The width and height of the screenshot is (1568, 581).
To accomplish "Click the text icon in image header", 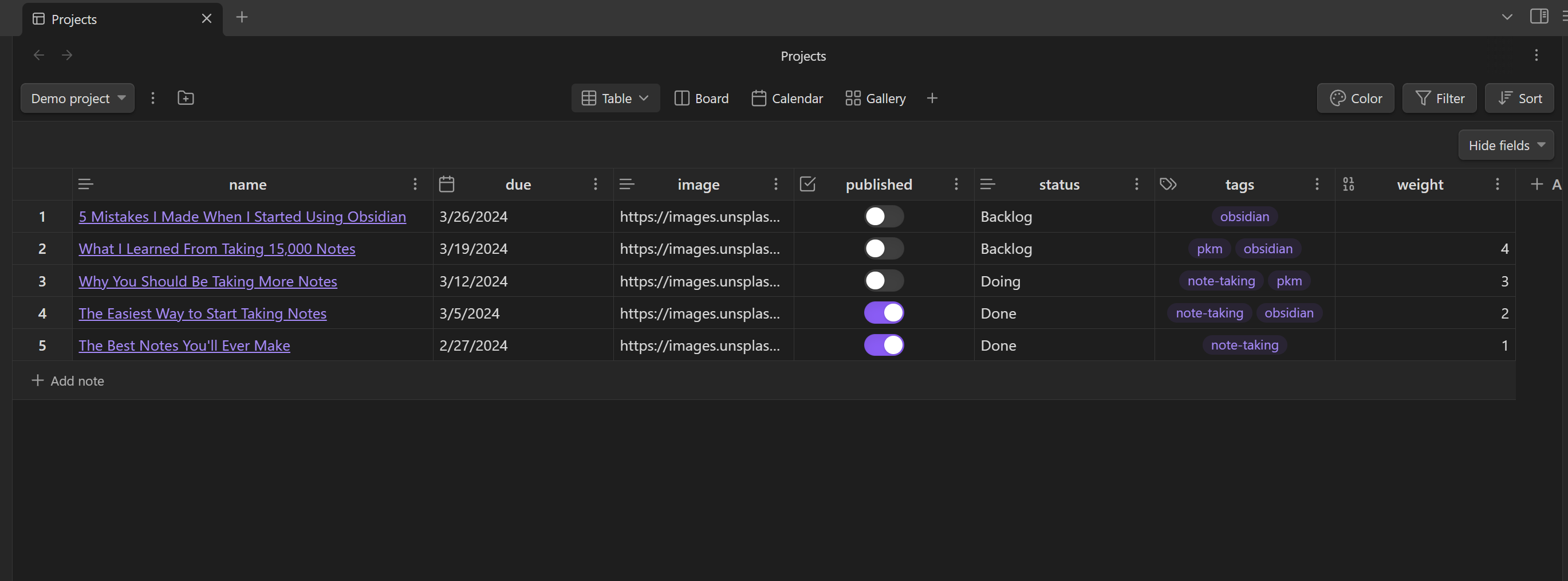I will click(627, 184).
